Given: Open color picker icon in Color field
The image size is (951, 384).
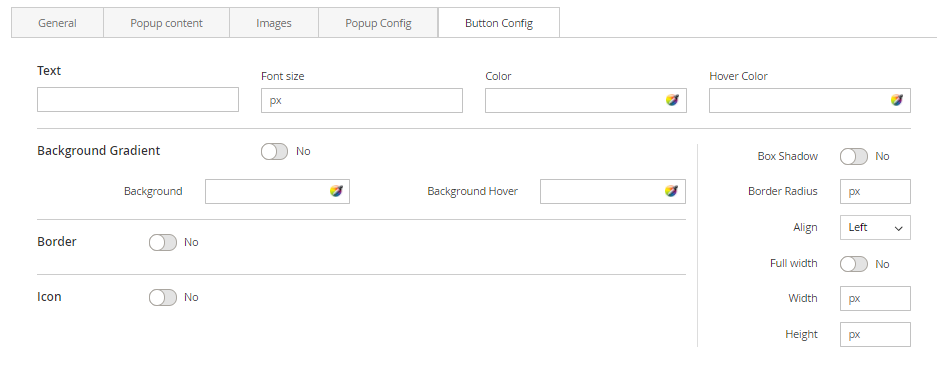Looking at the screenshot, I should [672, 100].
